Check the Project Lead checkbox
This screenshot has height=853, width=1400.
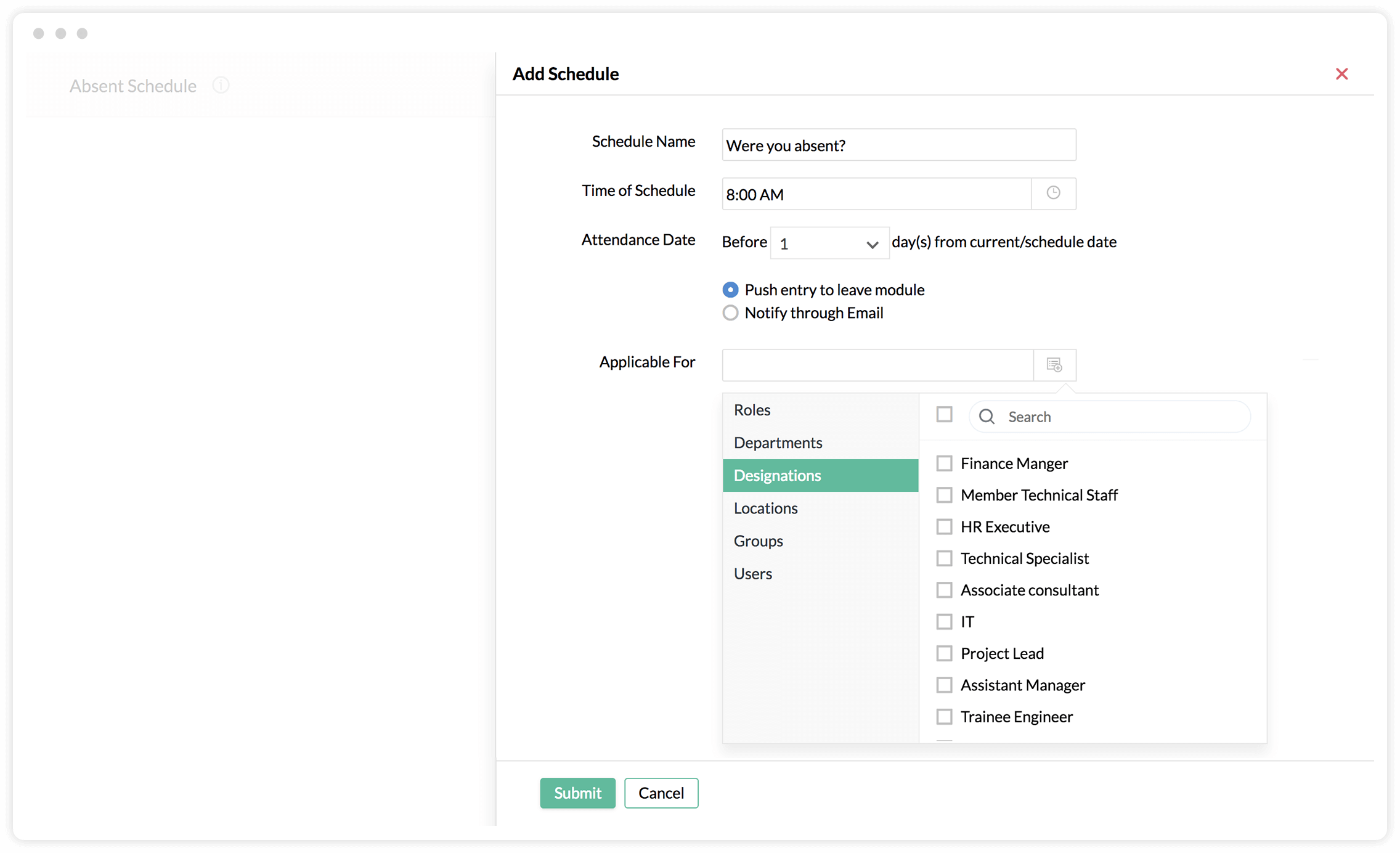944,653
